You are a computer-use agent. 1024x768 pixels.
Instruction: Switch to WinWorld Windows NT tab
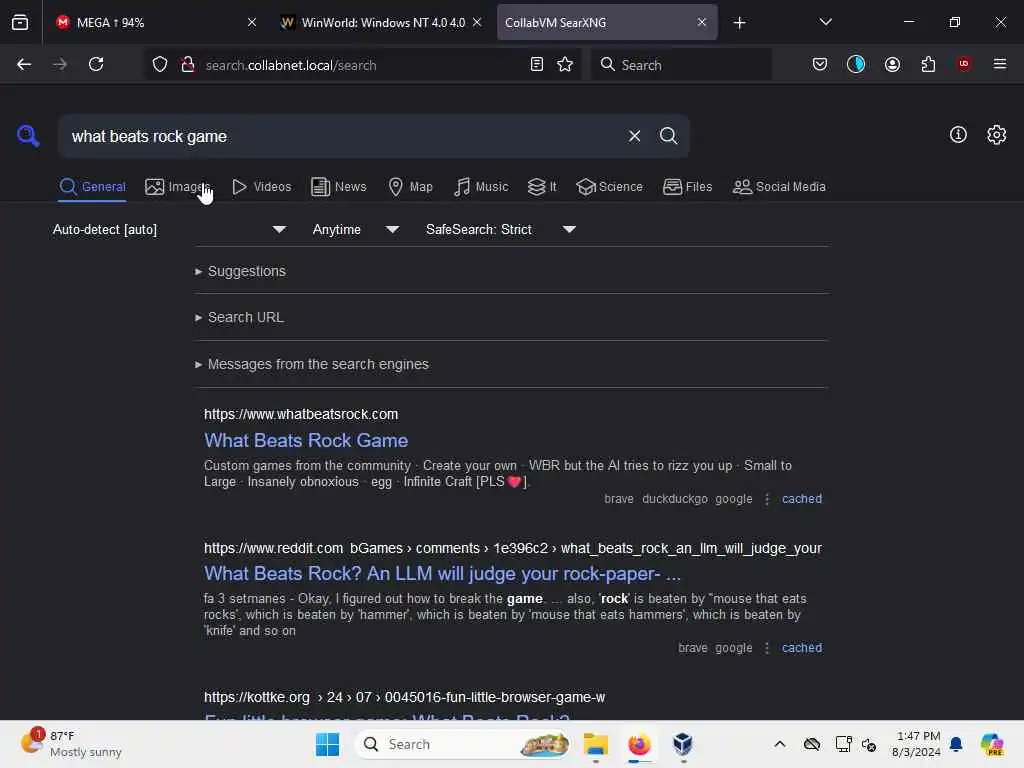pos(383,22)
